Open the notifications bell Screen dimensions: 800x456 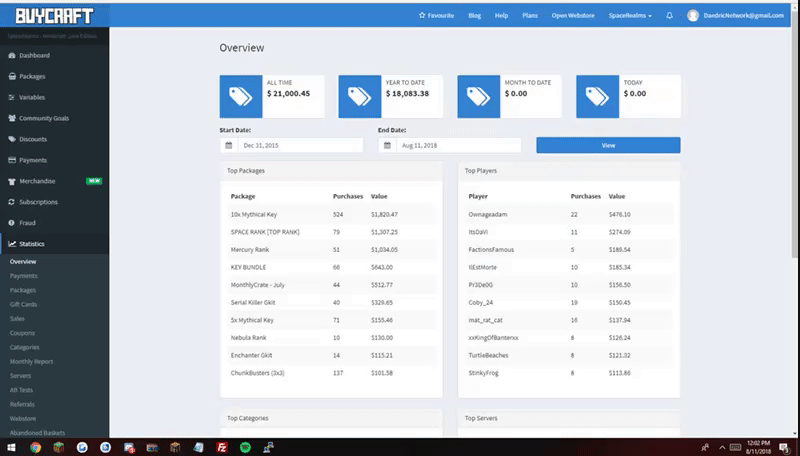669,15
